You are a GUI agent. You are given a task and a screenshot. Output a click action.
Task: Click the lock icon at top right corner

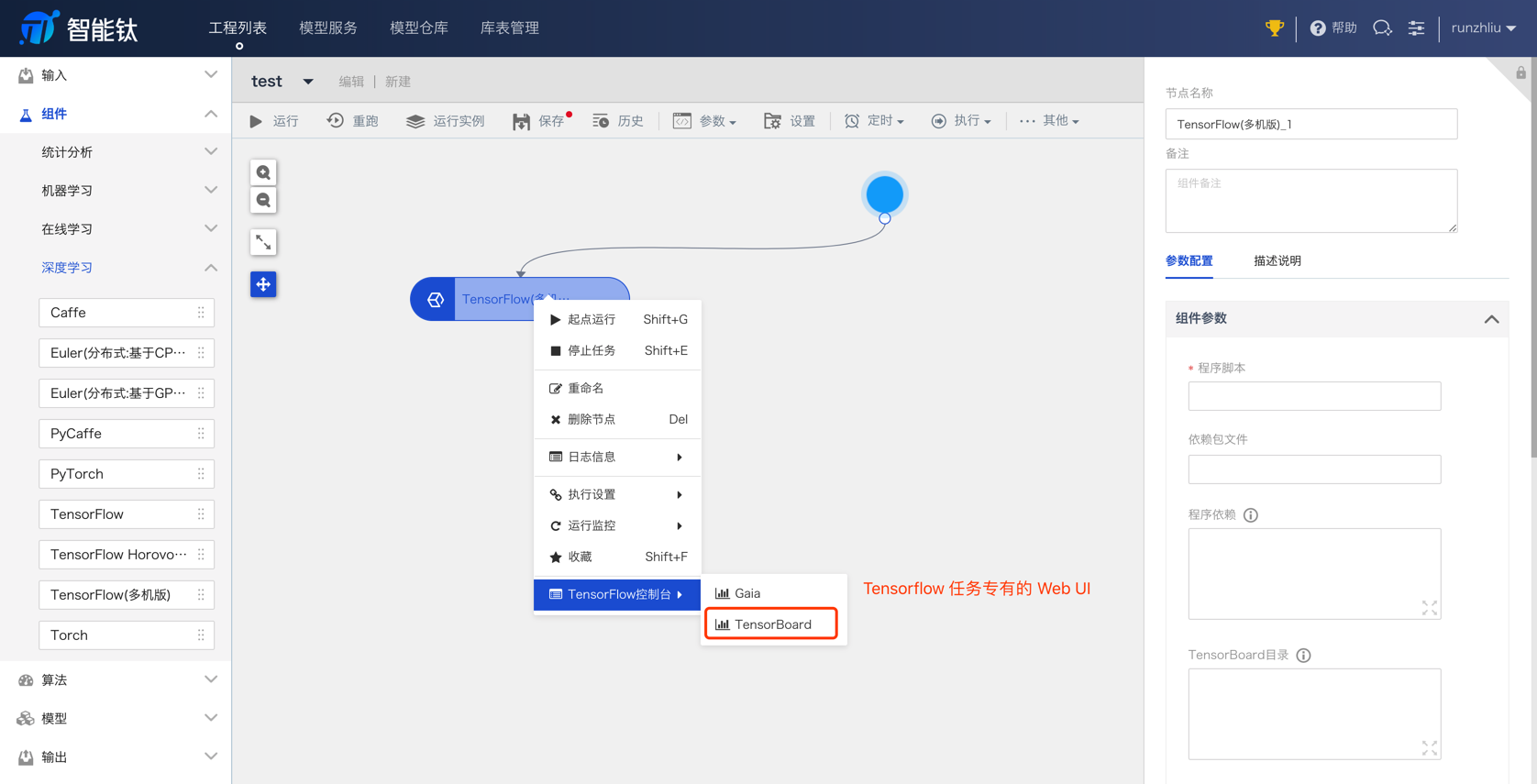point(1520,72)
